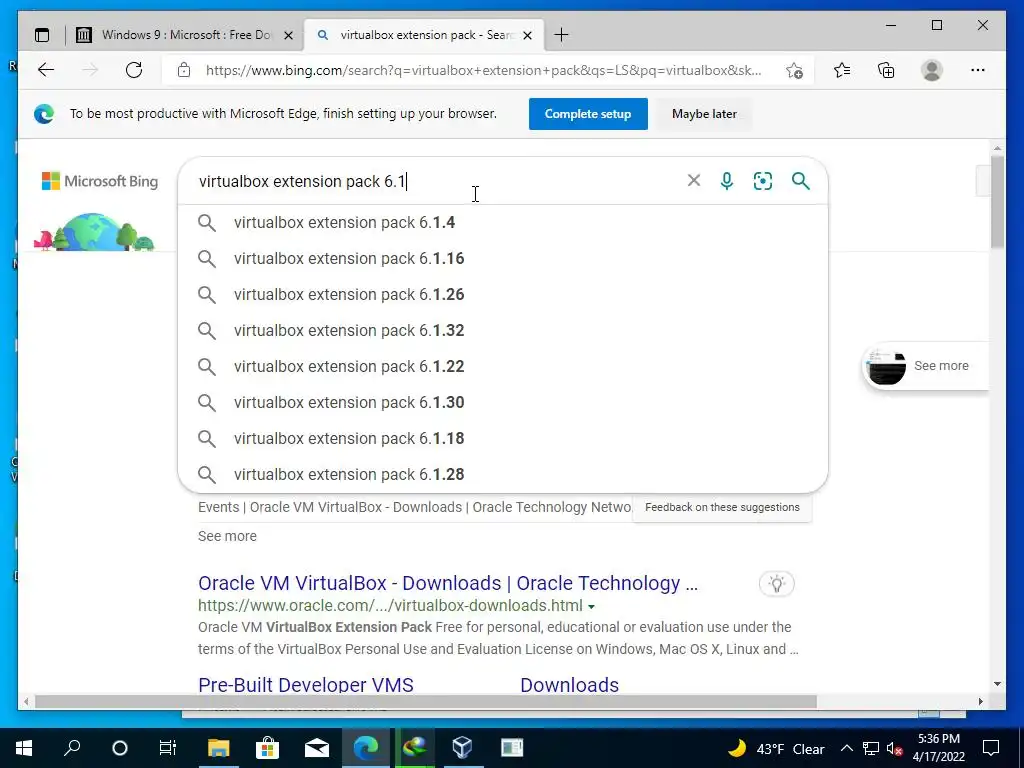The width and height of the screenshot is (1024, 768).
Task: Choose suggestion virtualbox extension pack 6.1.28
Action: (x=503, y=474)
